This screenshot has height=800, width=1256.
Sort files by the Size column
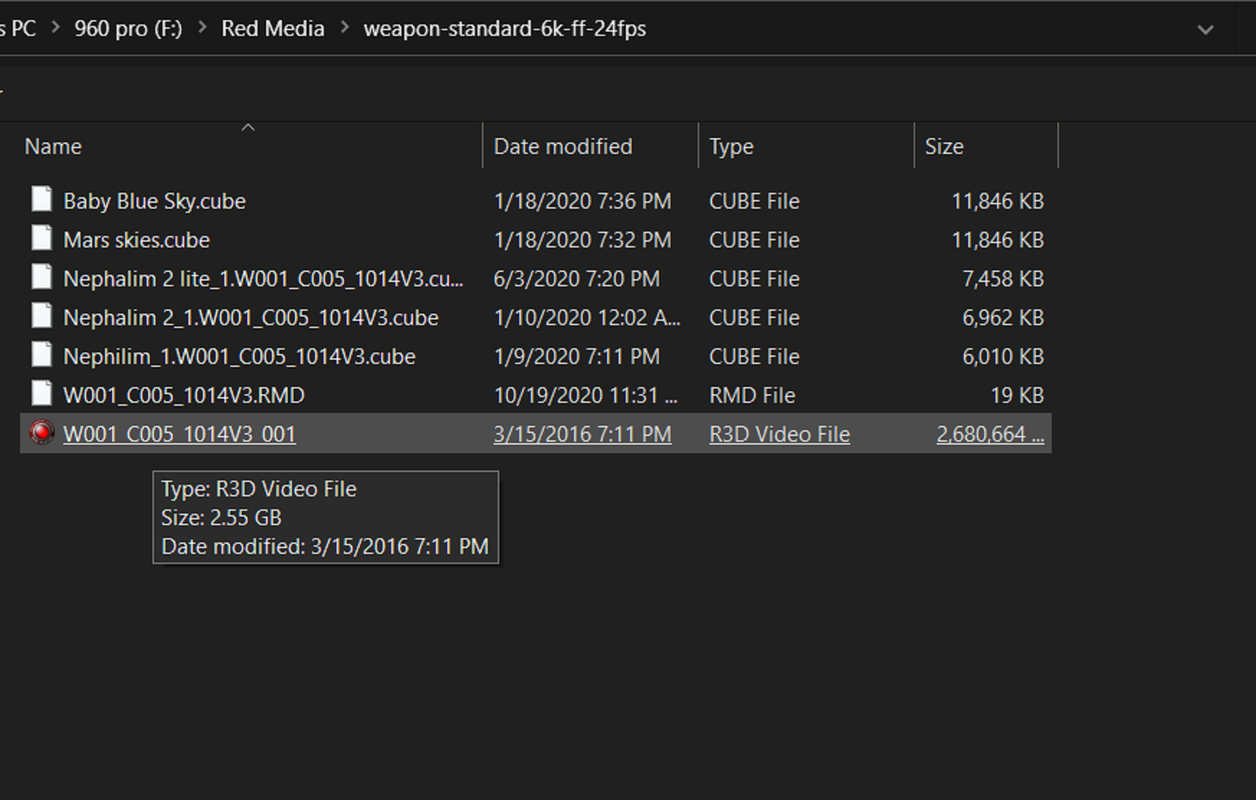point(944,146)
